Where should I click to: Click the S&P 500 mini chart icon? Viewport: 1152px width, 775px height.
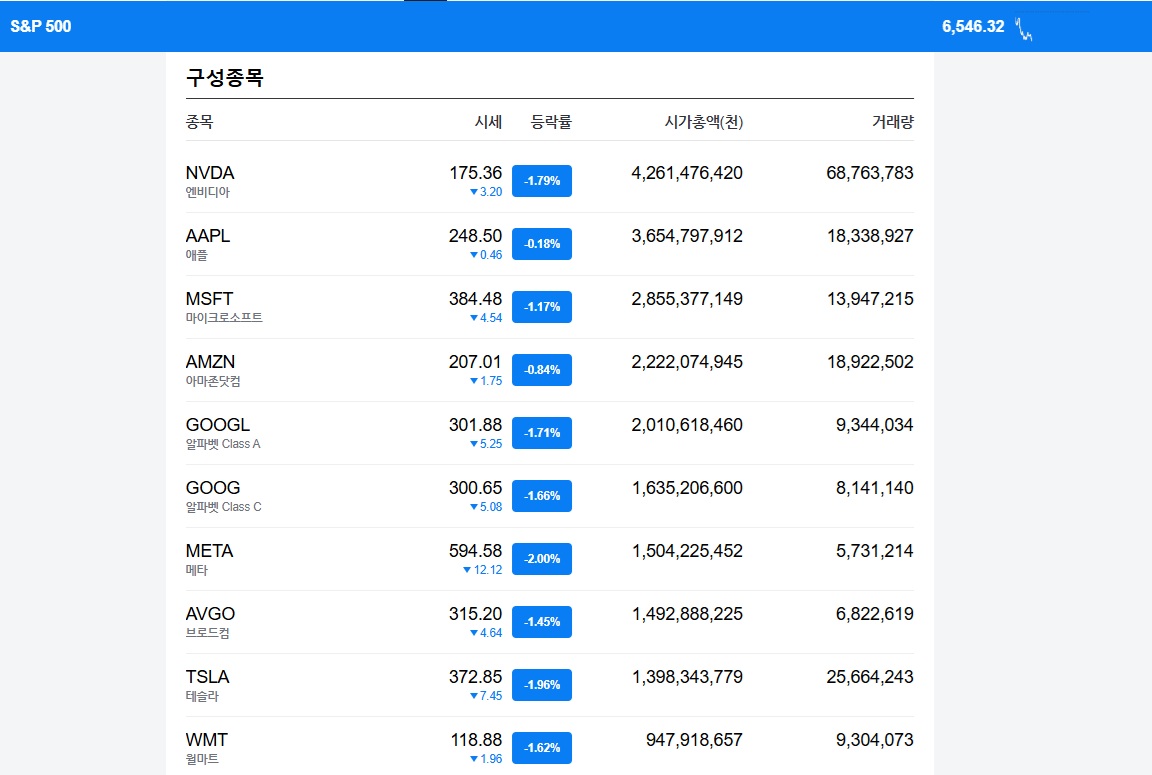point(1024,29)
